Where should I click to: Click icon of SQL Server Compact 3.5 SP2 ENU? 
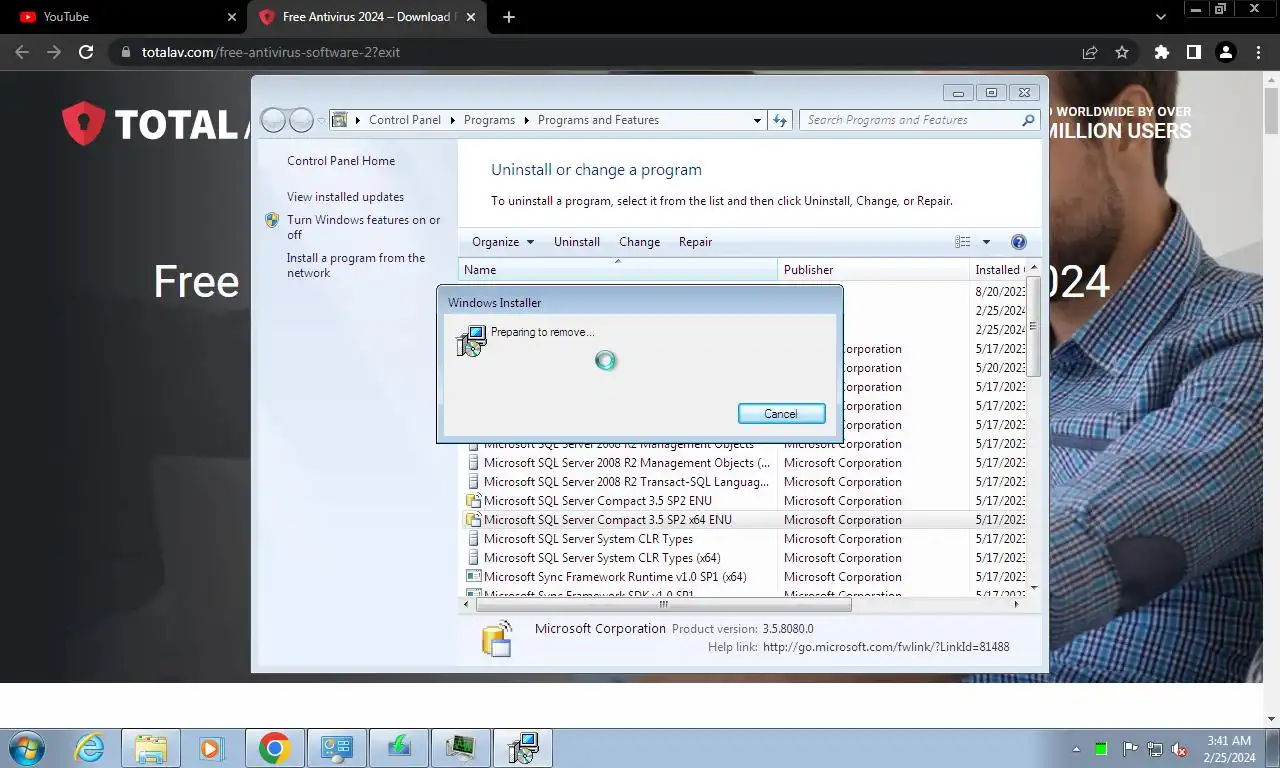[x=474, y=501]
